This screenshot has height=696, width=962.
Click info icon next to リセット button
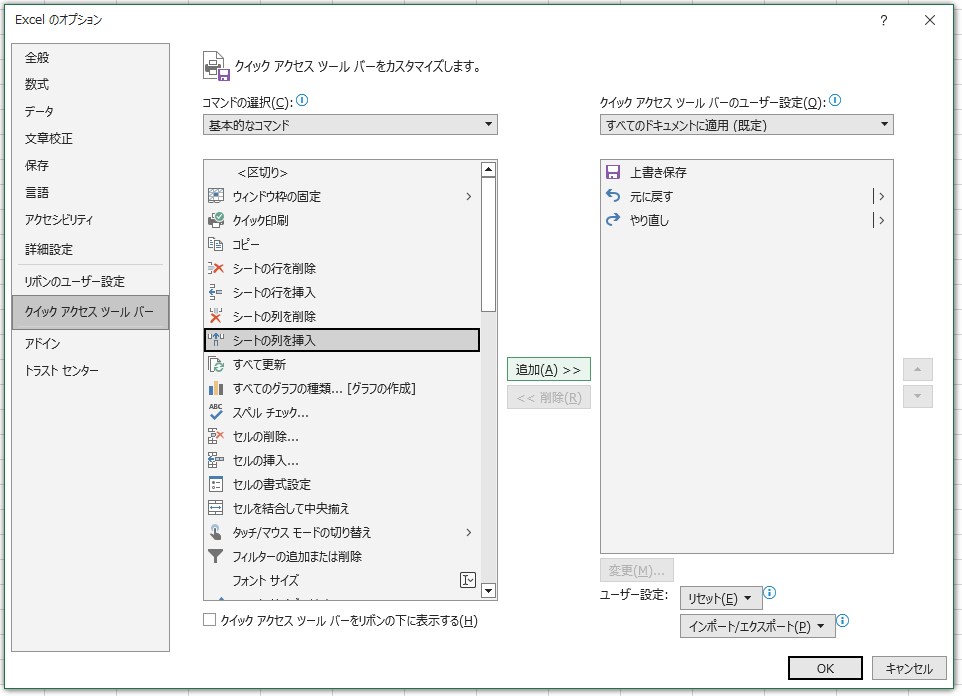point(769,593)
